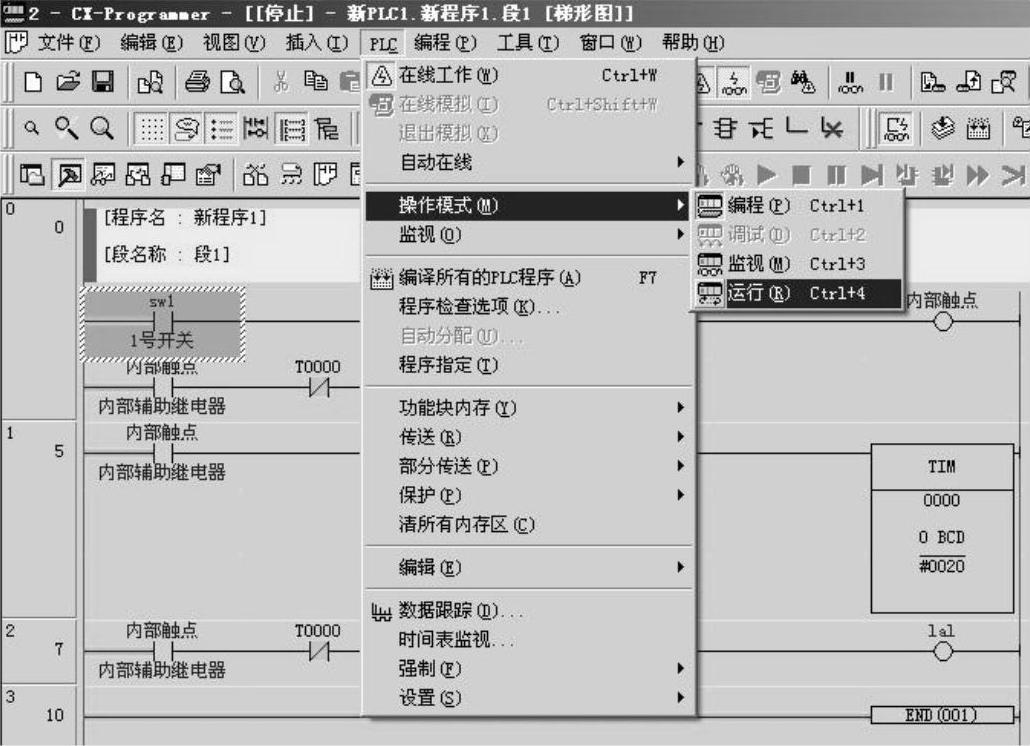
Task: Choose 运行(R) Ctrl+4 operating mode
Action: pyautogui.click(x=797, y=293)
